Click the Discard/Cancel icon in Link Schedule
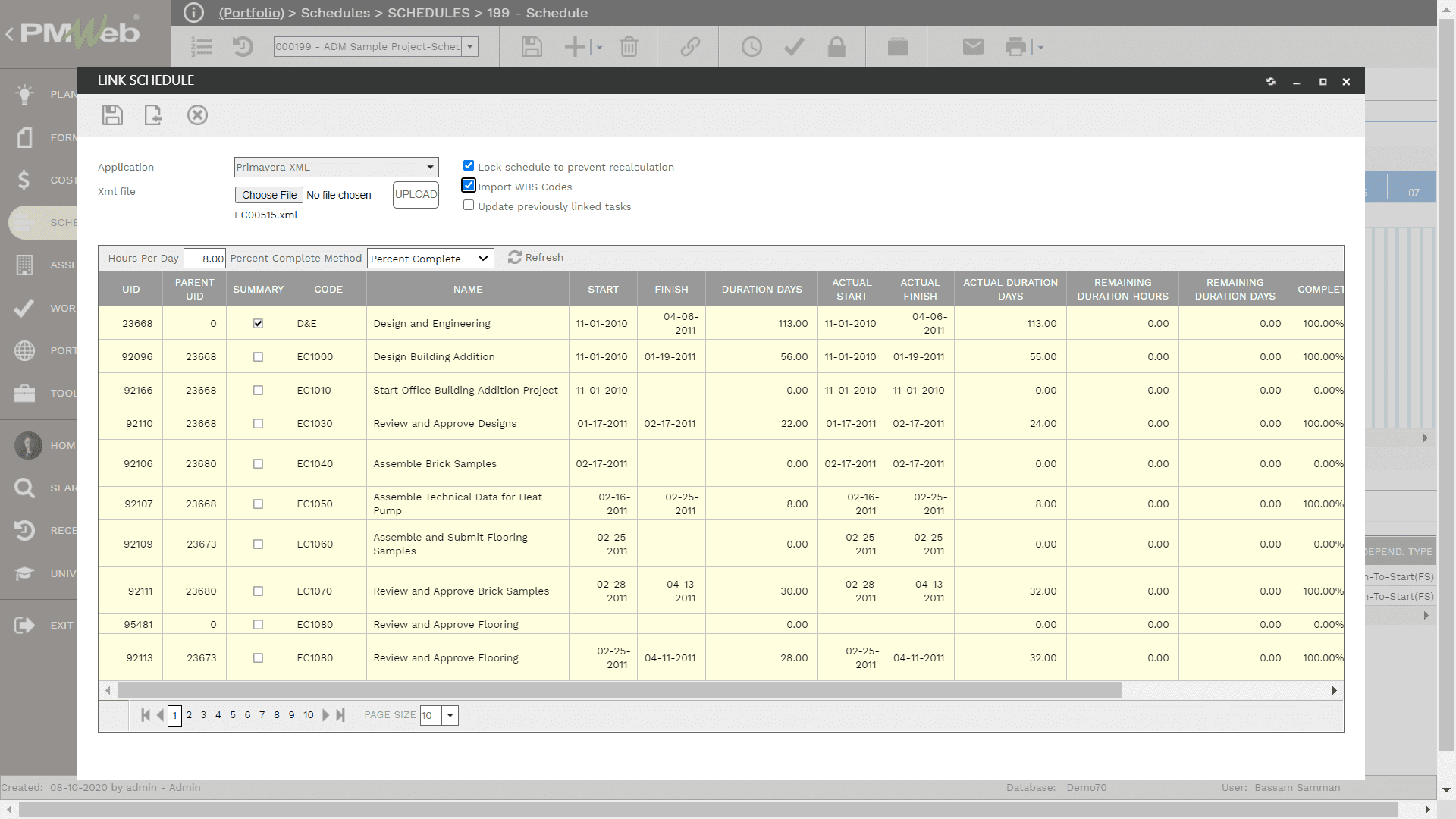 point(197,114)
